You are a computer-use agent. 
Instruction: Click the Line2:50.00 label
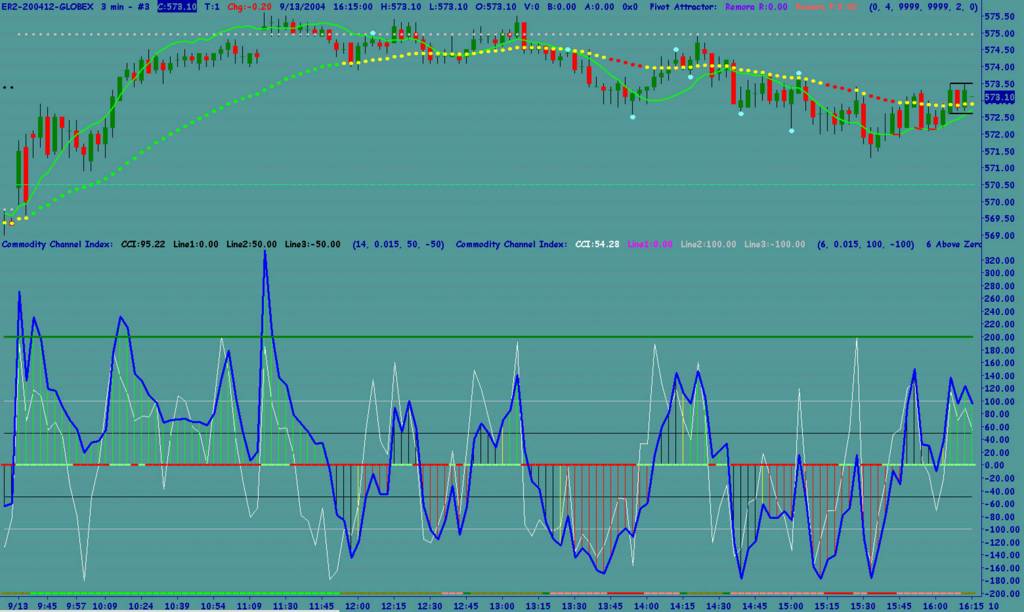[x=251, y=244]
